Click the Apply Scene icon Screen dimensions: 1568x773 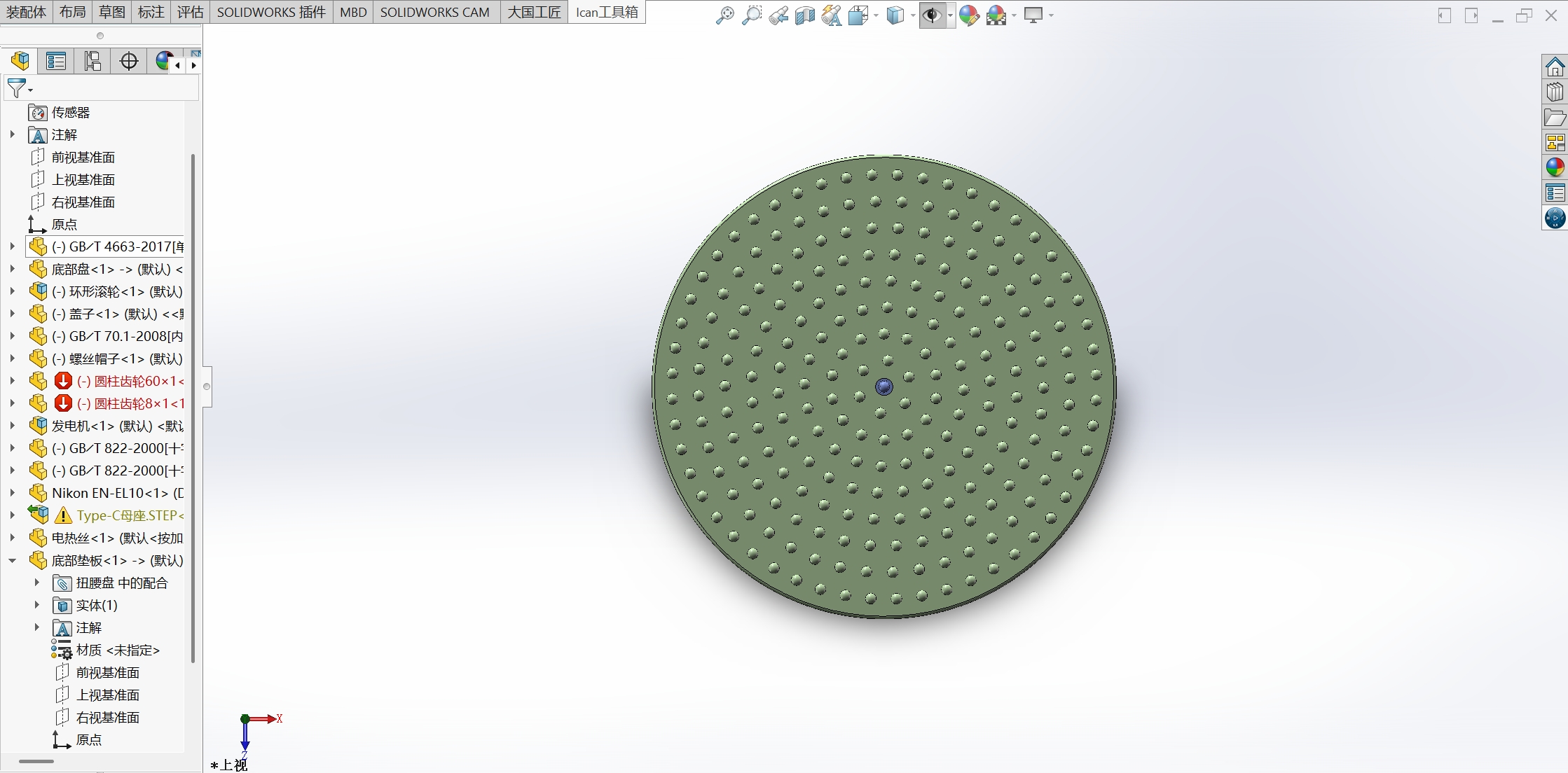[x=996, y=15]
